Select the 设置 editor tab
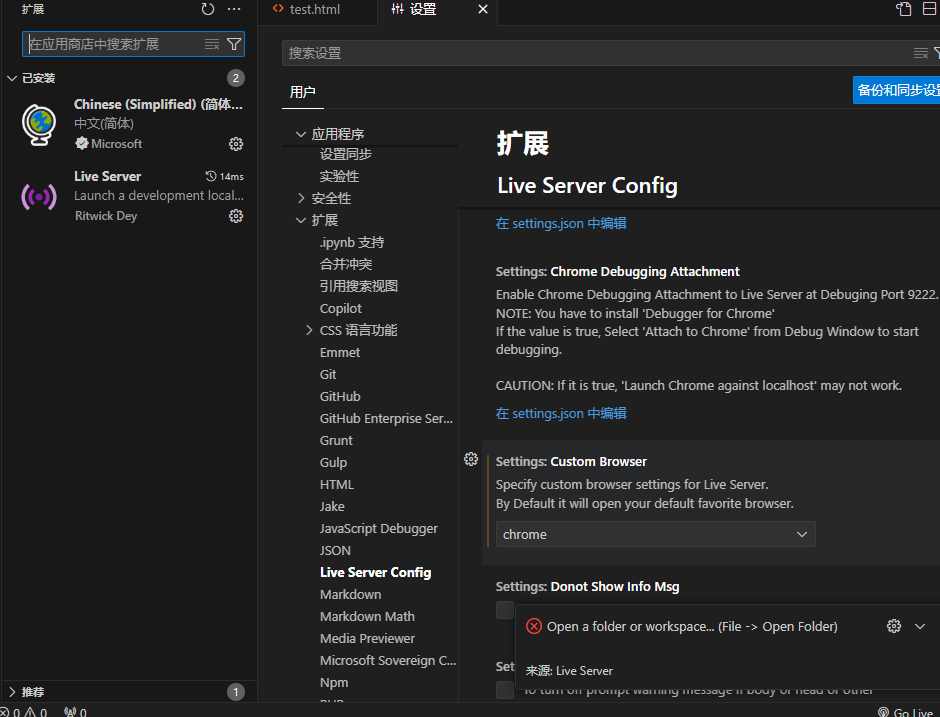This screenshot has height=717, width=940. [423, 9]
